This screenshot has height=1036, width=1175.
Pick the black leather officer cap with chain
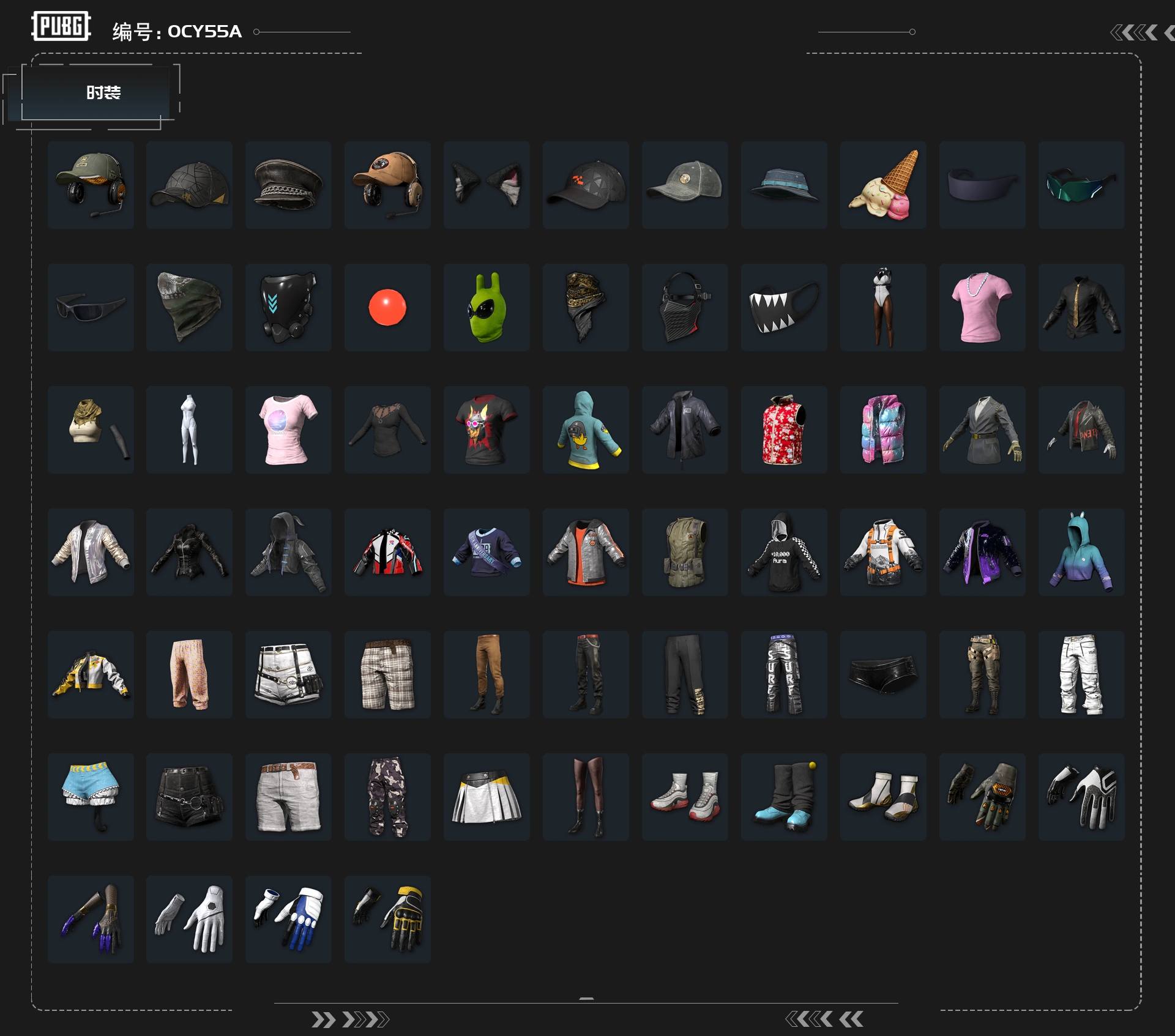pyautogui.click(x=288, y=185)
